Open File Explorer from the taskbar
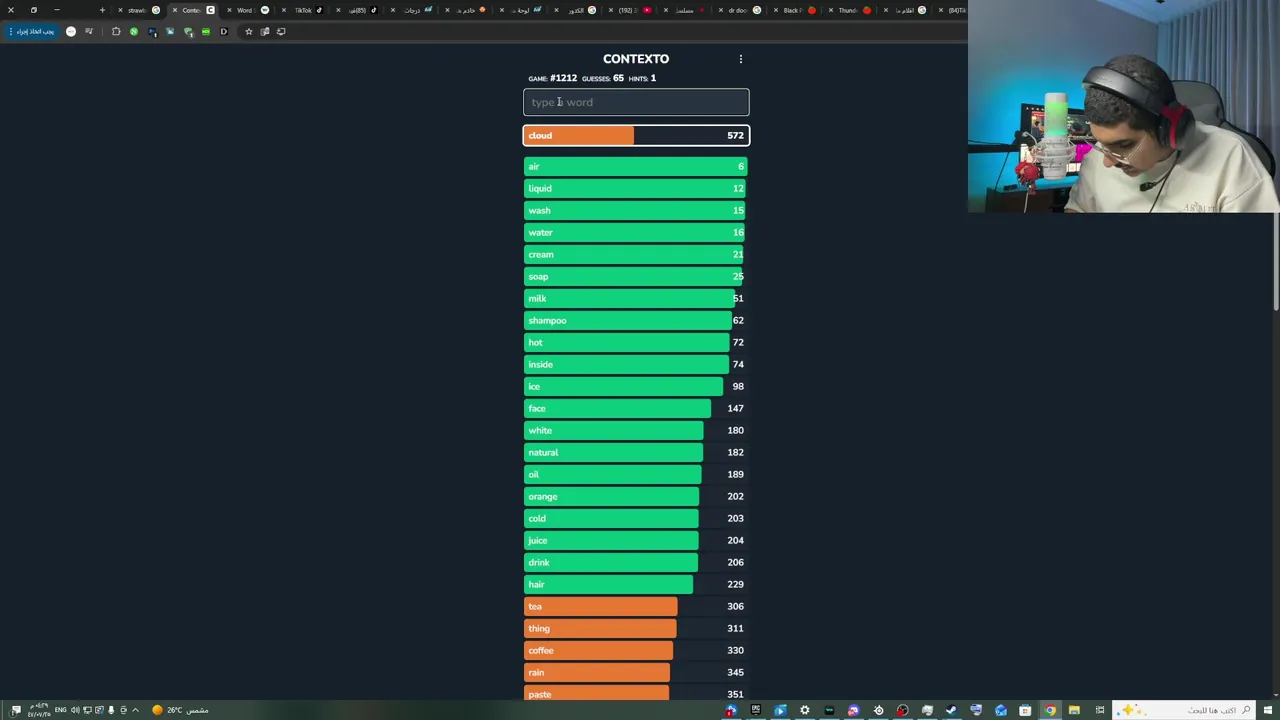1280x720 pixels. pyautogui.click(x=1074, y=710)
